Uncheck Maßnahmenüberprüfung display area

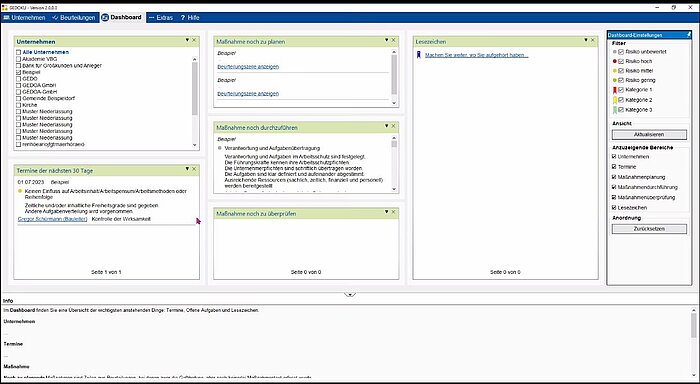[x=614, y=197]
